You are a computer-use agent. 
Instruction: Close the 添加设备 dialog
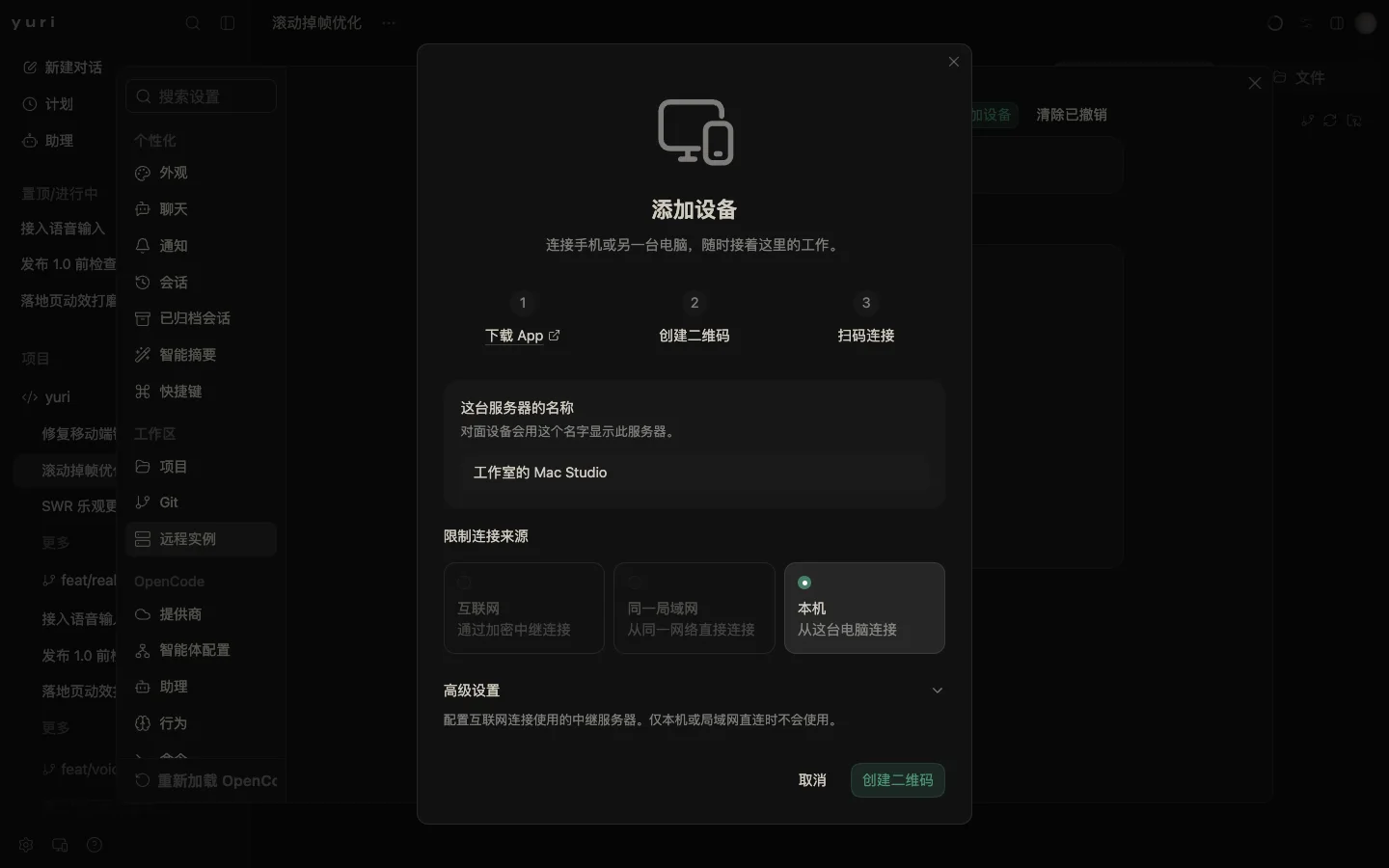click(954, 62)
